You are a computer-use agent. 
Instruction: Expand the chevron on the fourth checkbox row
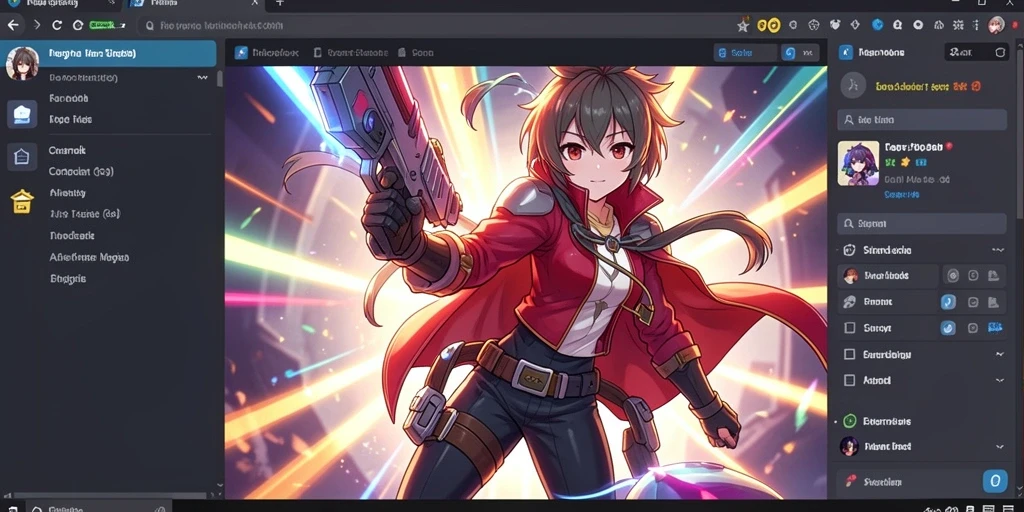click(999, 354)
